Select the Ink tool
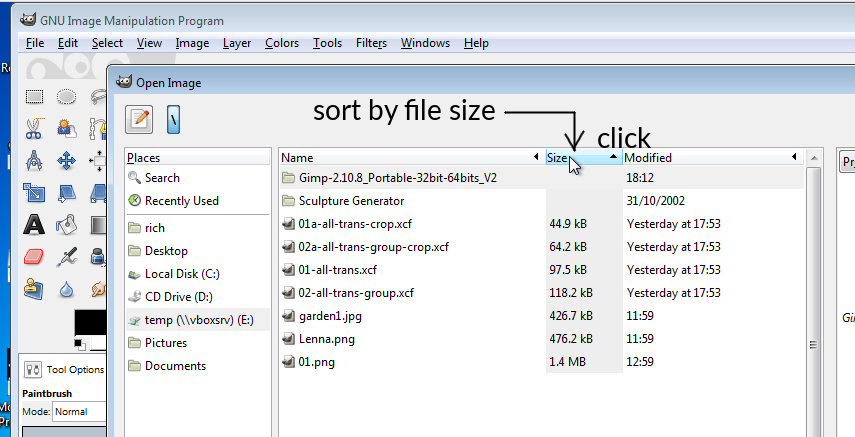This screenshot has width=855, height=437. click(98, 257)
